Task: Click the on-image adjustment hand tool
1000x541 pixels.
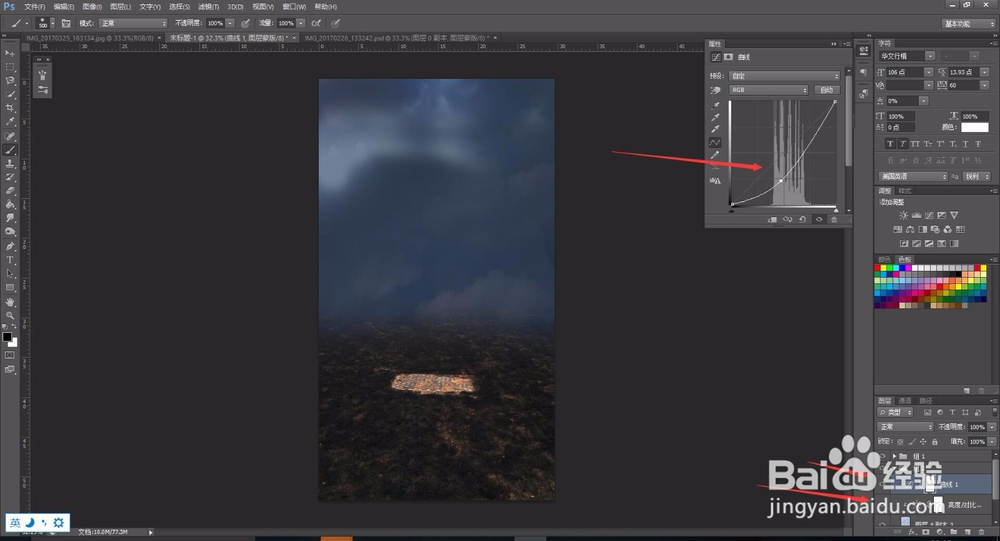Action: (x=716, y=90)
